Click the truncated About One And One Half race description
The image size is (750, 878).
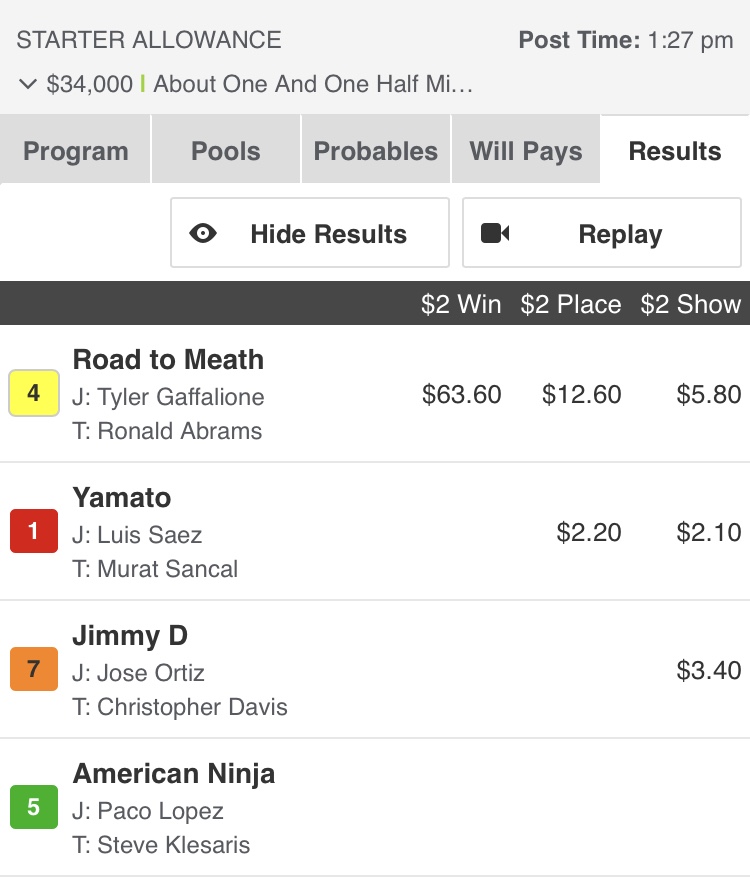pos(313,85)
